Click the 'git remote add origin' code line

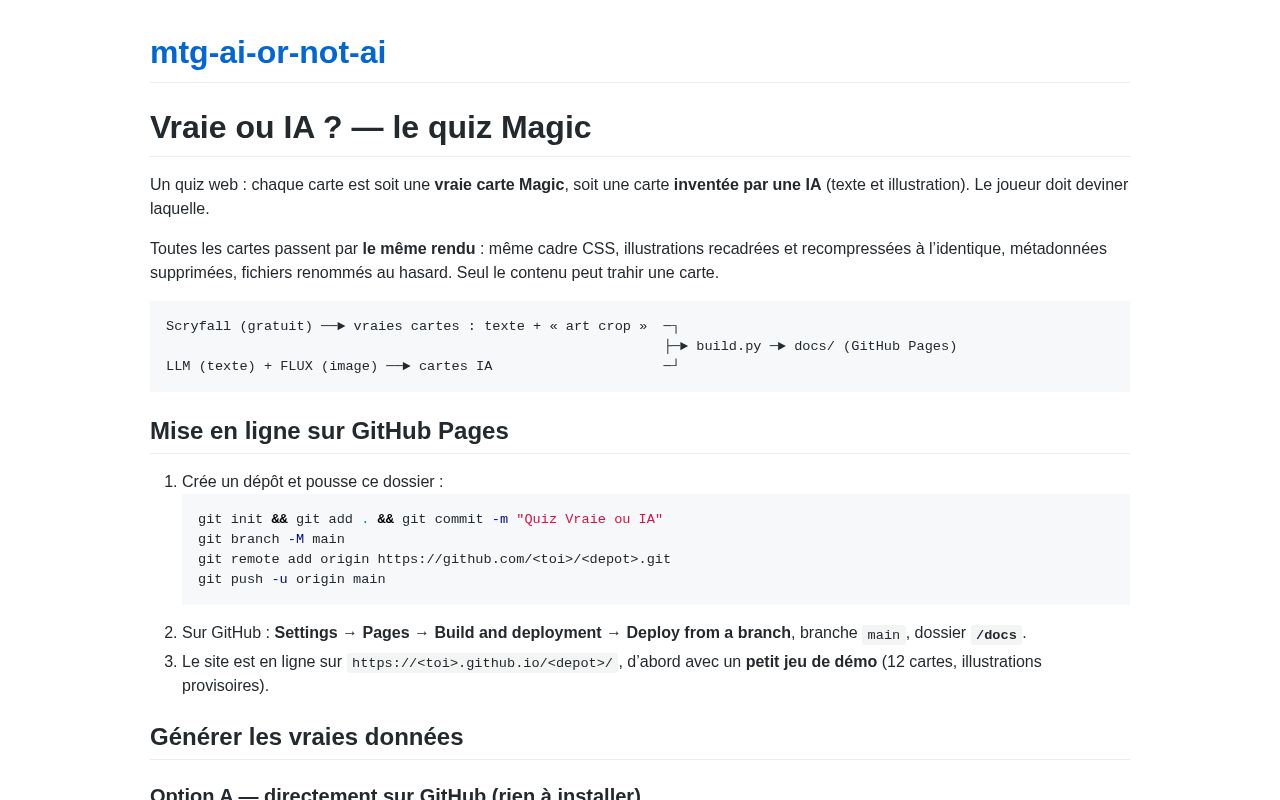click(x=434, y=559)
